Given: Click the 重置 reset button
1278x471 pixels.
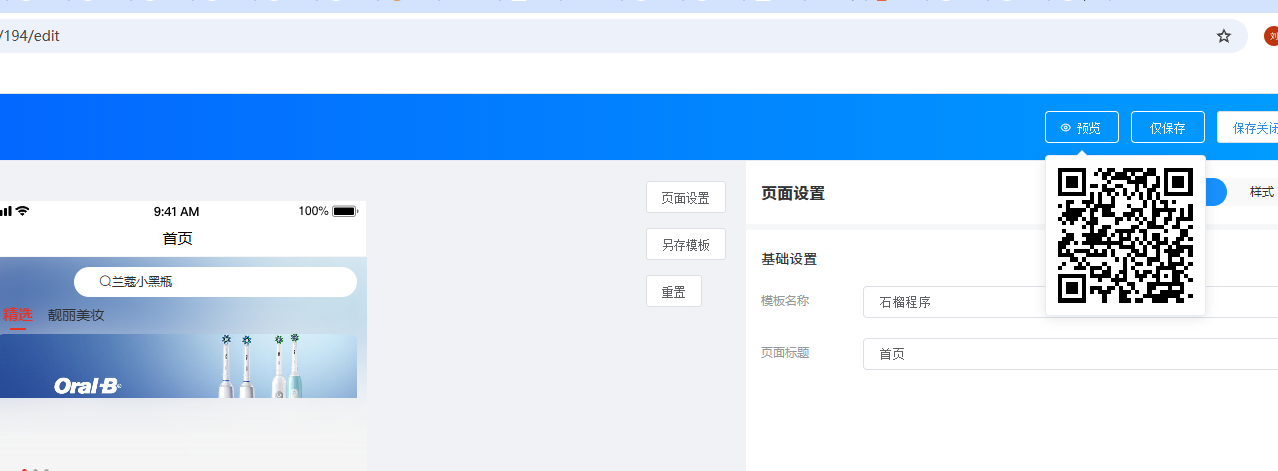Looking at the screenshot, I should 673,291.
